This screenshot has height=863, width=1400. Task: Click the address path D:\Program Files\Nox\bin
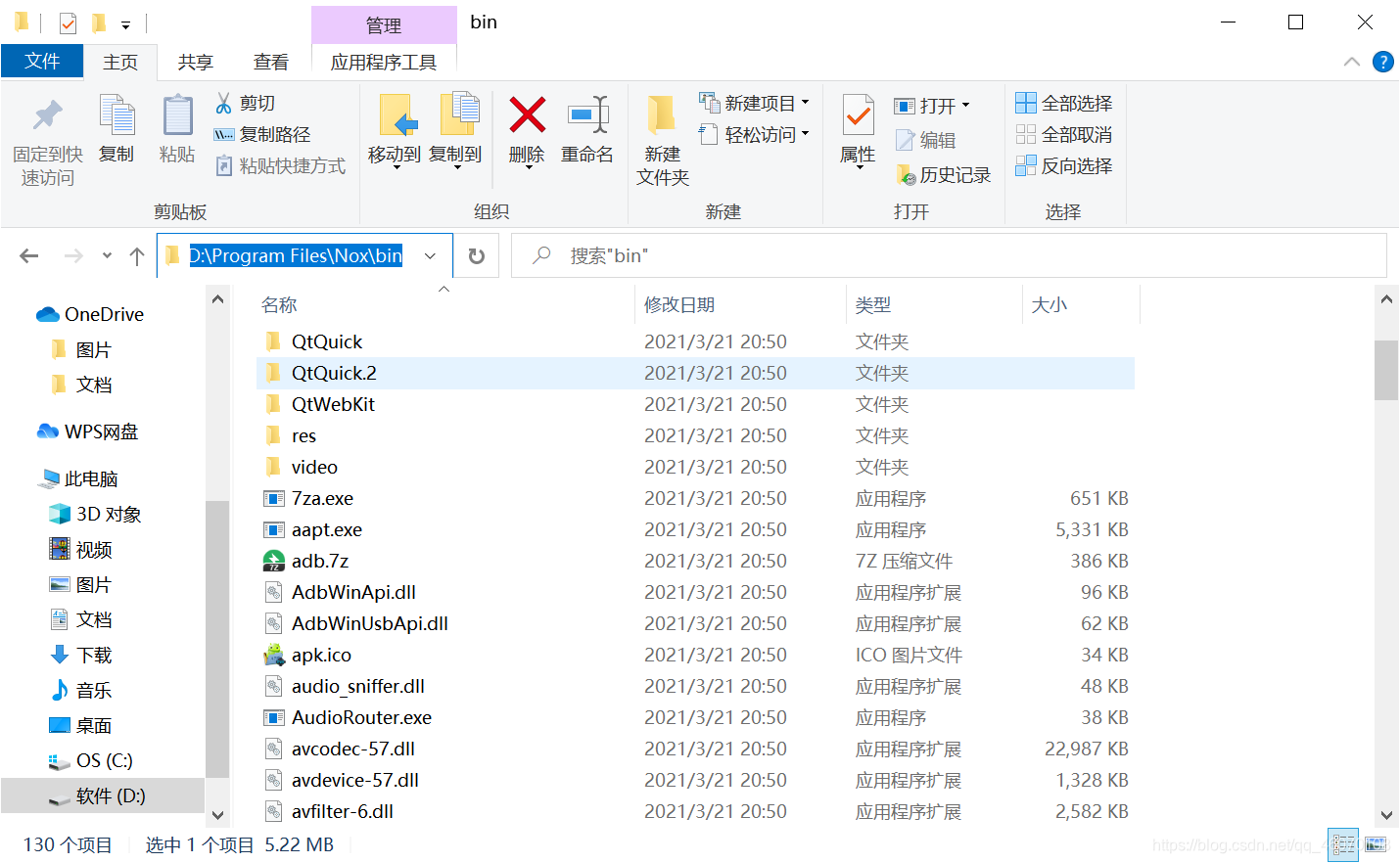tap(296, 255)
